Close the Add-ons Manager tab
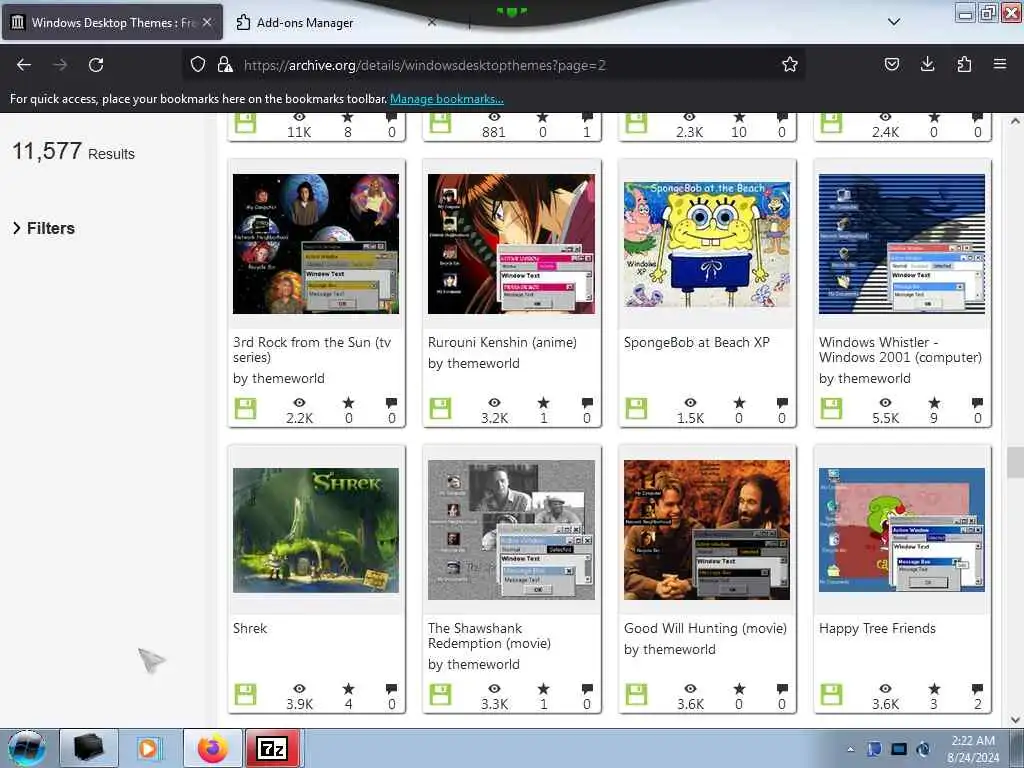Image resolution: width=1024 pixels, height=768 pixels. (432, 22)
